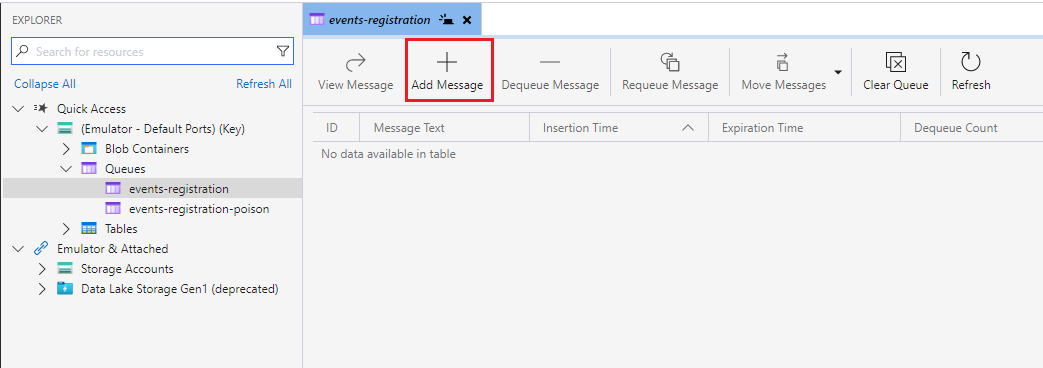Expand the Blob Containers node
Screen dimensions: 1043x368
click(x=66, y=148)
